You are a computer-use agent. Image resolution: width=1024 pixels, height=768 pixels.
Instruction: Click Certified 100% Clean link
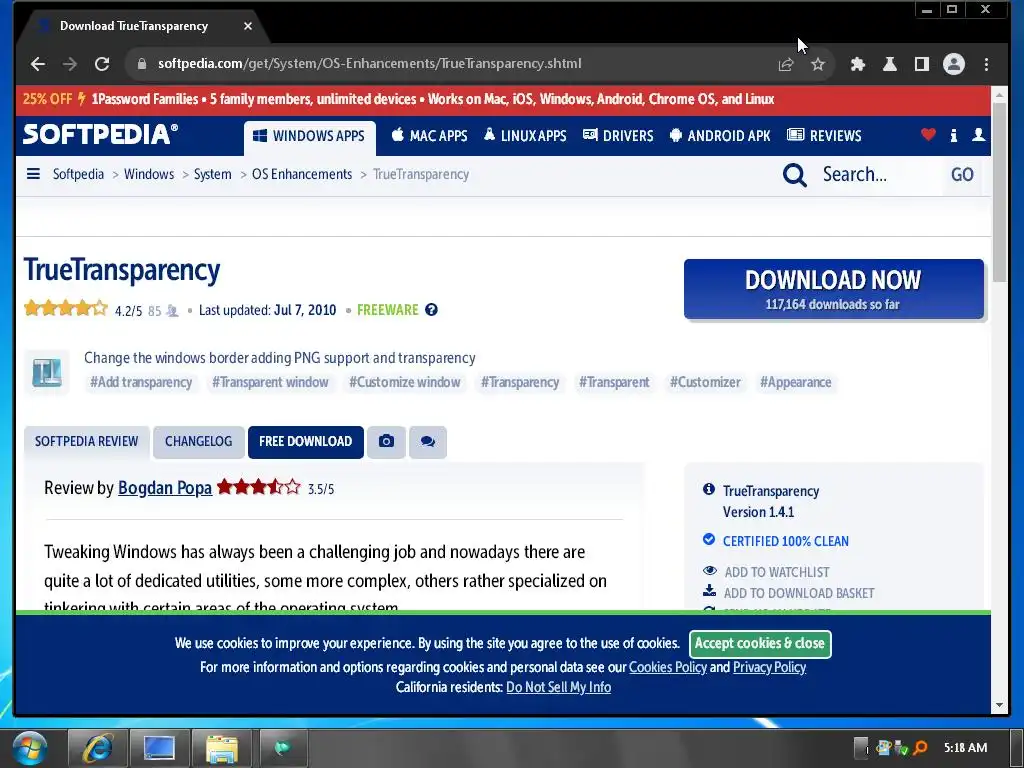(x=786, y=541)
